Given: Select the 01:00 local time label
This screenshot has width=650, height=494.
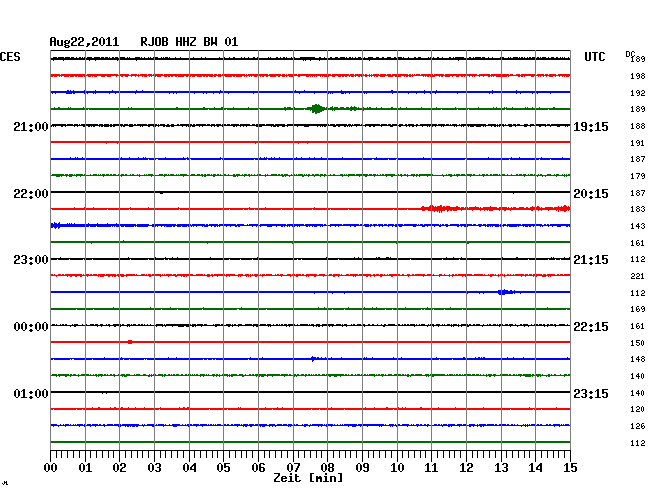Looking at the screenshot, I should click(x=31, y=393).
